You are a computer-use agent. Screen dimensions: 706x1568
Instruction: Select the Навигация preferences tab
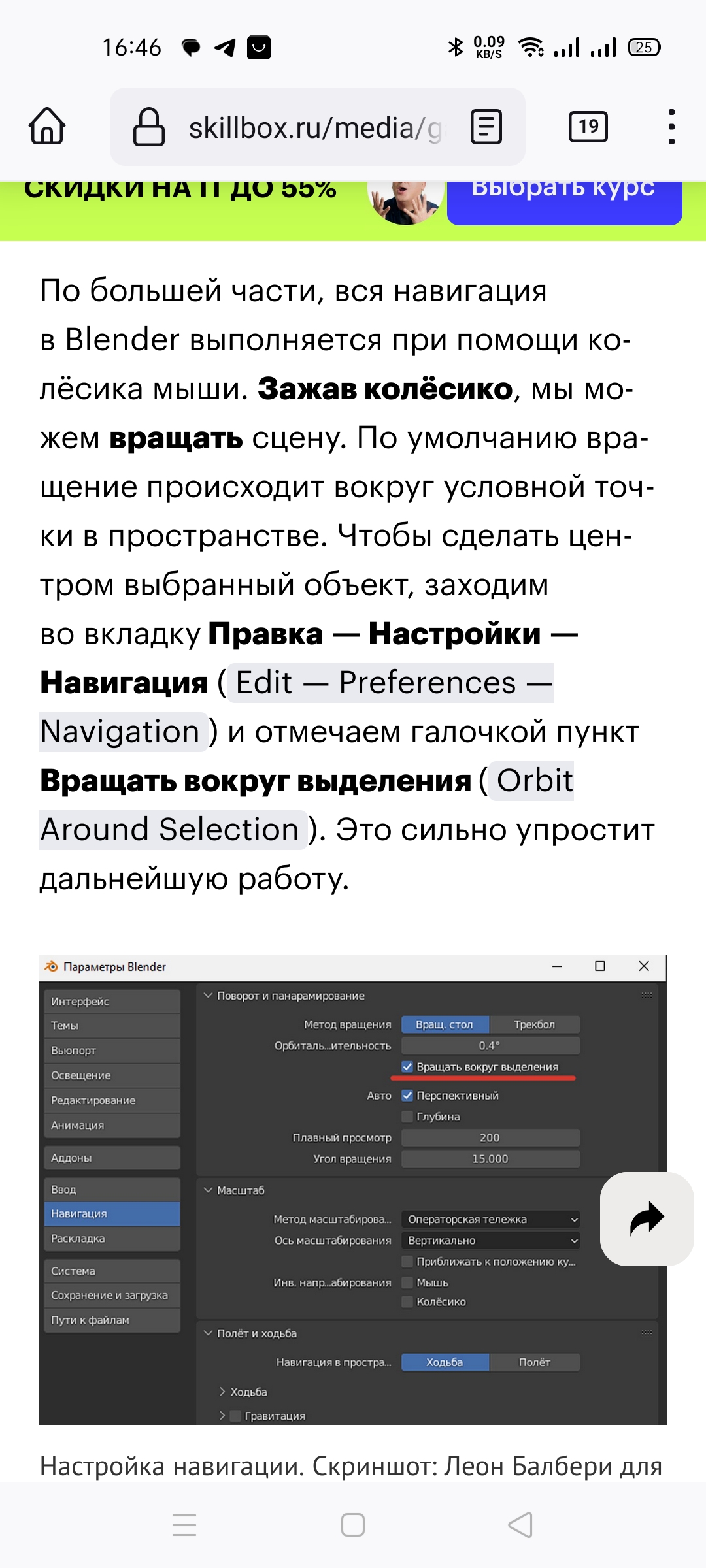(112, 1213)
